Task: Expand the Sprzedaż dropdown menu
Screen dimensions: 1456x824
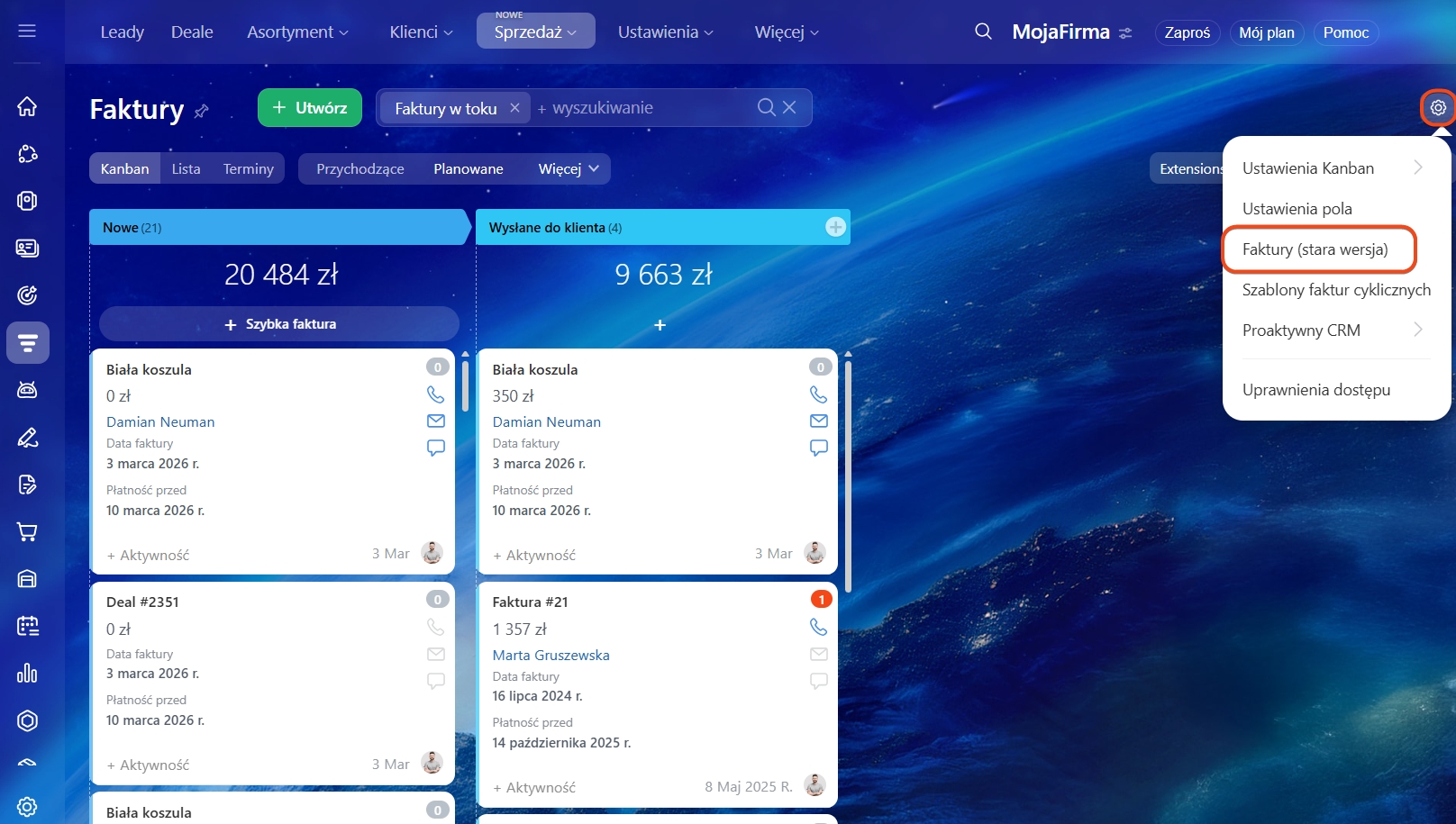Action: (535, 32)
